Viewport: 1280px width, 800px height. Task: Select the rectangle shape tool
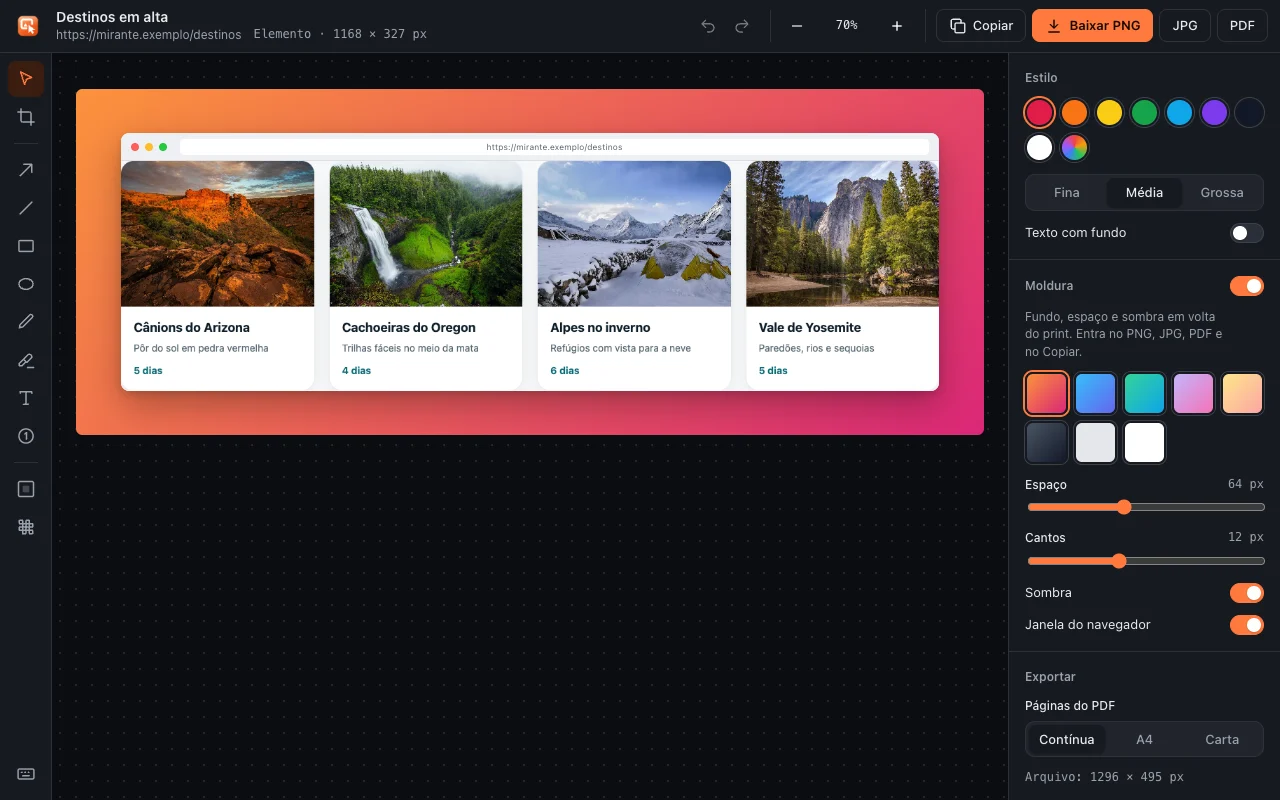click(26, 246)
